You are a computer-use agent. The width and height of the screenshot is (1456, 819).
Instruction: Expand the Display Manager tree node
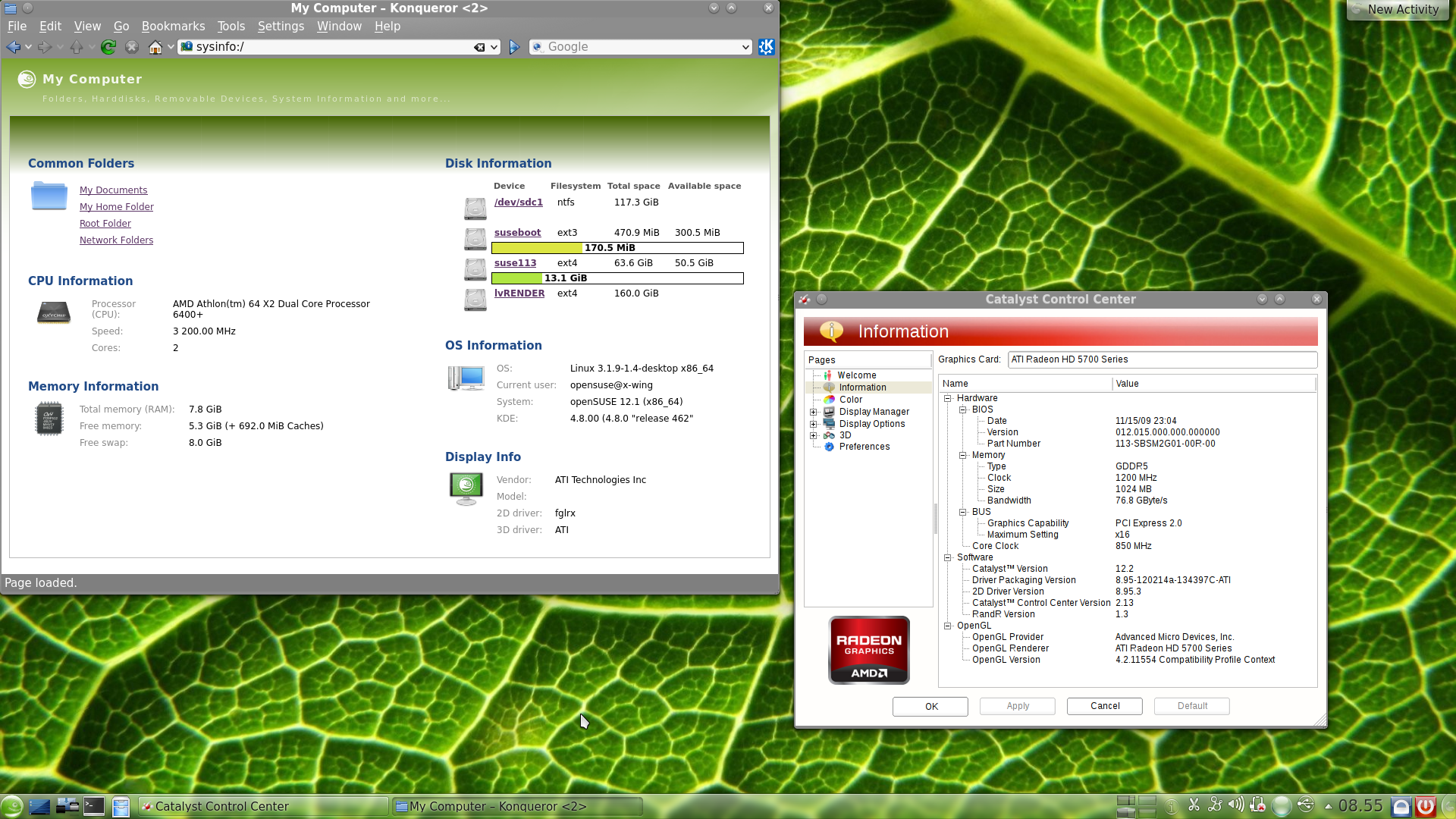click(x=814, y=412)
